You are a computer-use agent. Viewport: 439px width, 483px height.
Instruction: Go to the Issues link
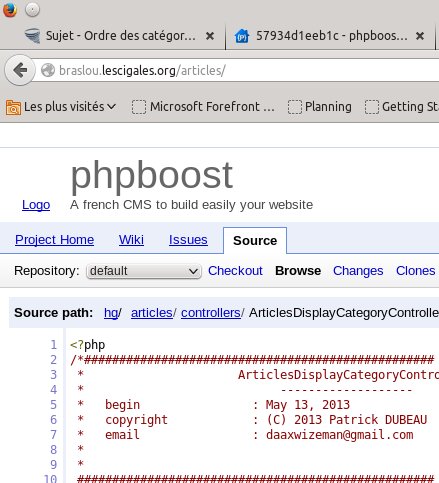click(x=188, y=240)
